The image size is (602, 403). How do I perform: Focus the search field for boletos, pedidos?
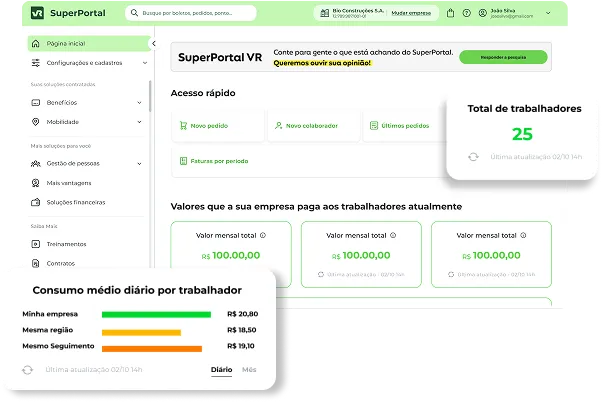point(191,13)
